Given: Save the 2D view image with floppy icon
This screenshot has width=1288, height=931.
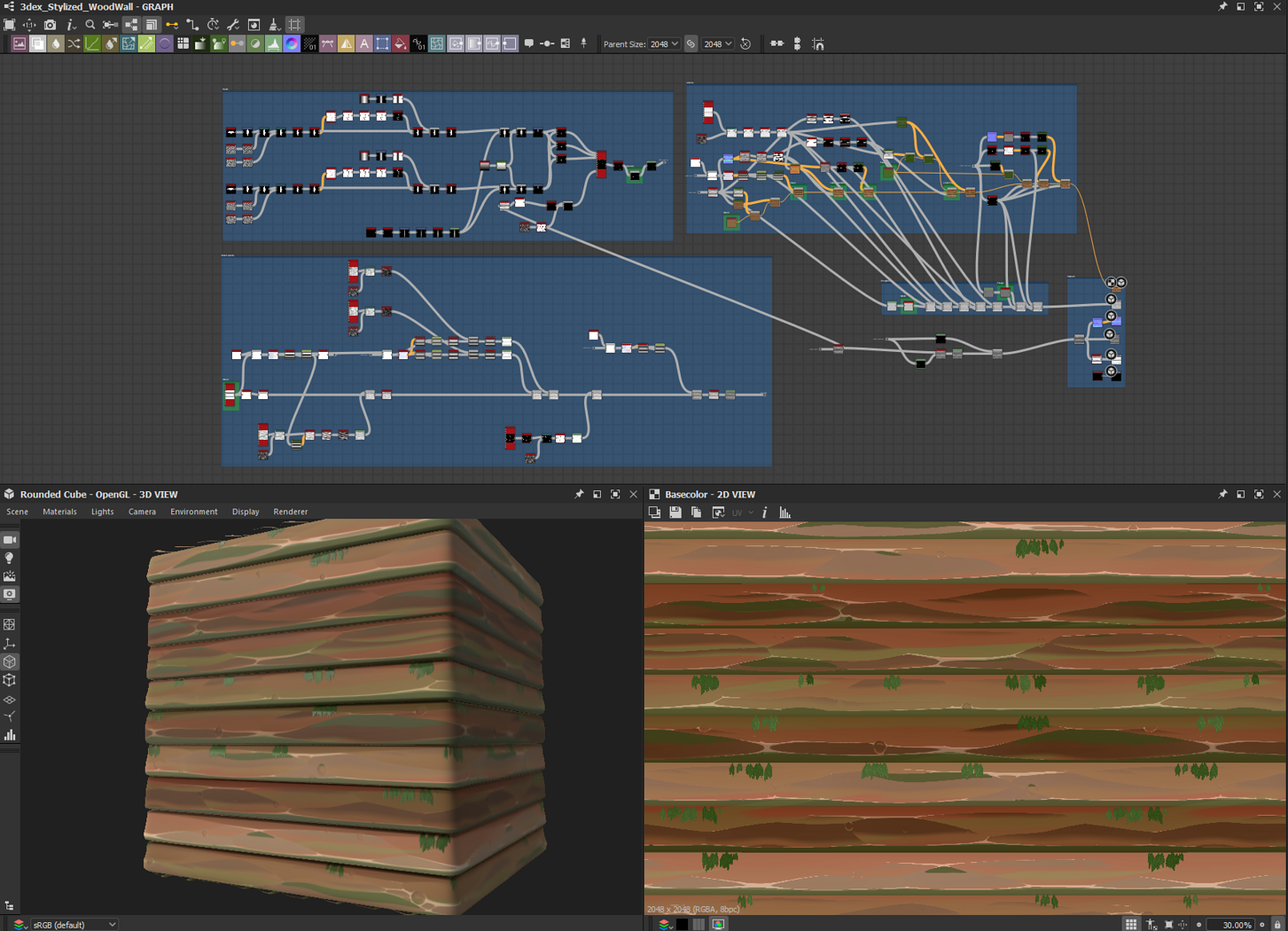Looking at the screenshot, I should [675, 512].
